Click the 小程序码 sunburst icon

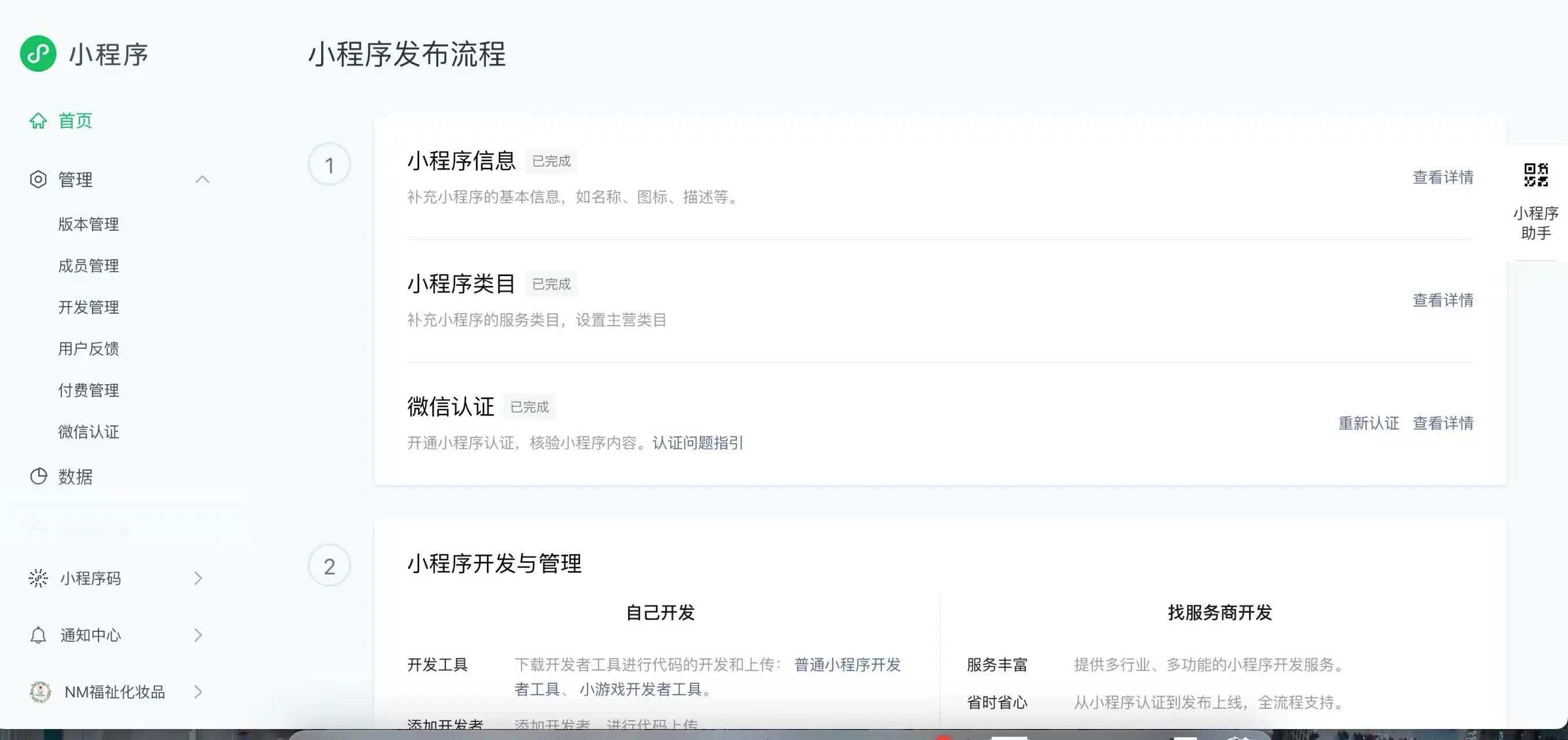[38, 578]
